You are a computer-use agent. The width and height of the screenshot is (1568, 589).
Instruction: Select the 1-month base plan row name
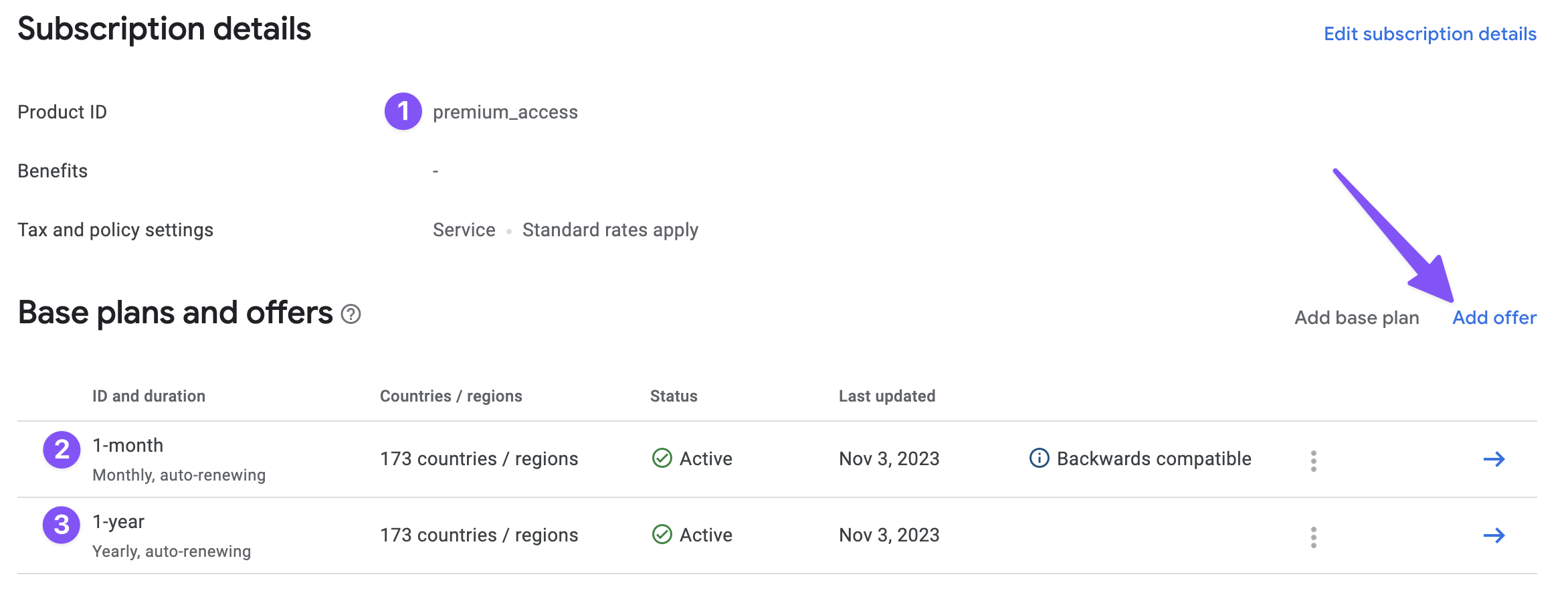point(128,446)
